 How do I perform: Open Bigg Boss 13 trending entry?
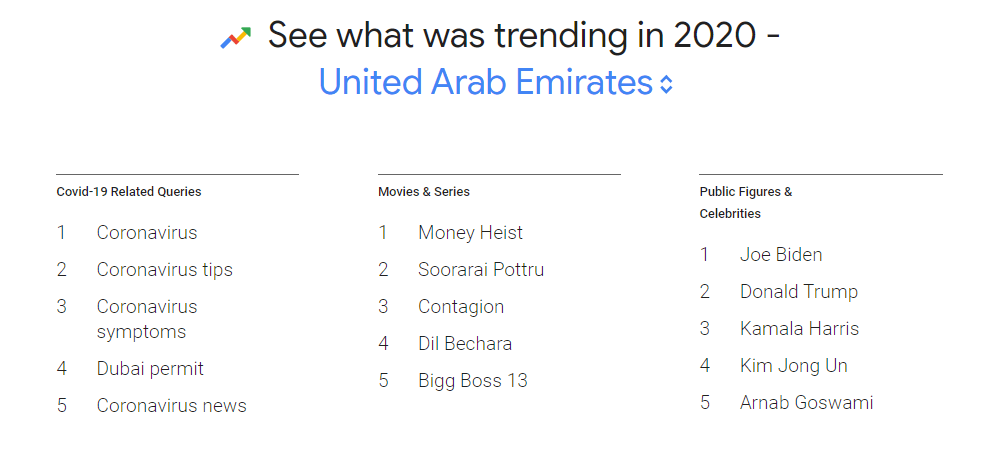472,381
